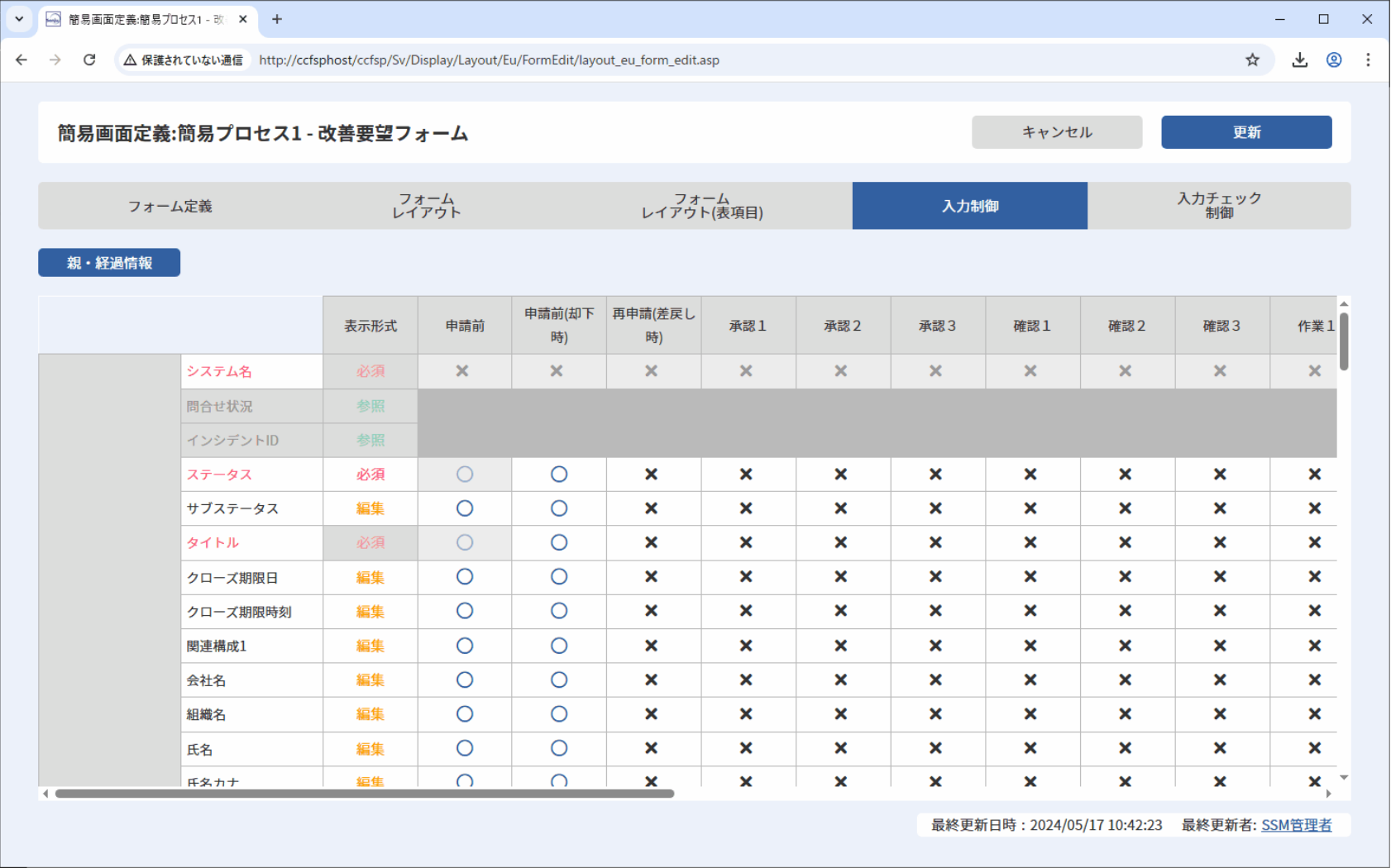Click 確認1 X mark for ステータス
The image size is (1391, 868).
coord(1030,475)
